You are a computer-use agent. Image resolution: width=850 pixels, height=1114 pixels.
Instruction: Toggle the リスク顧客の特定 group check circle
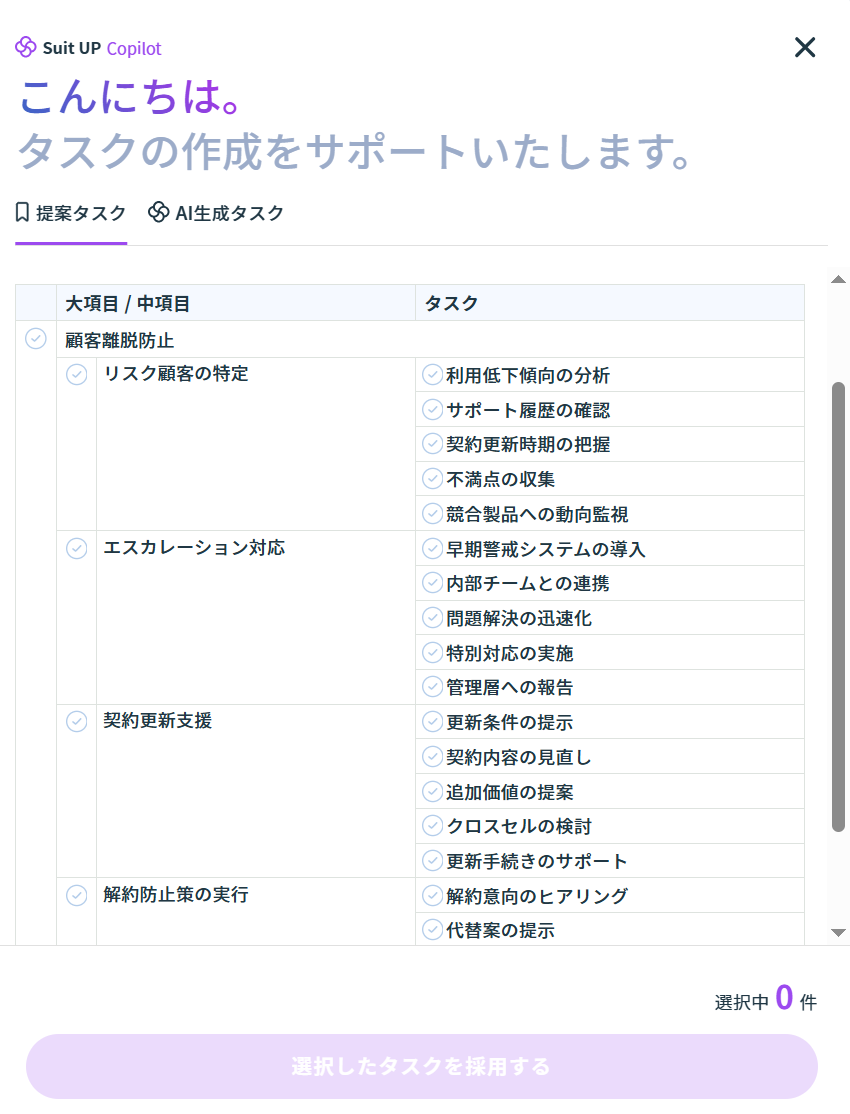[x=77, y=374]
